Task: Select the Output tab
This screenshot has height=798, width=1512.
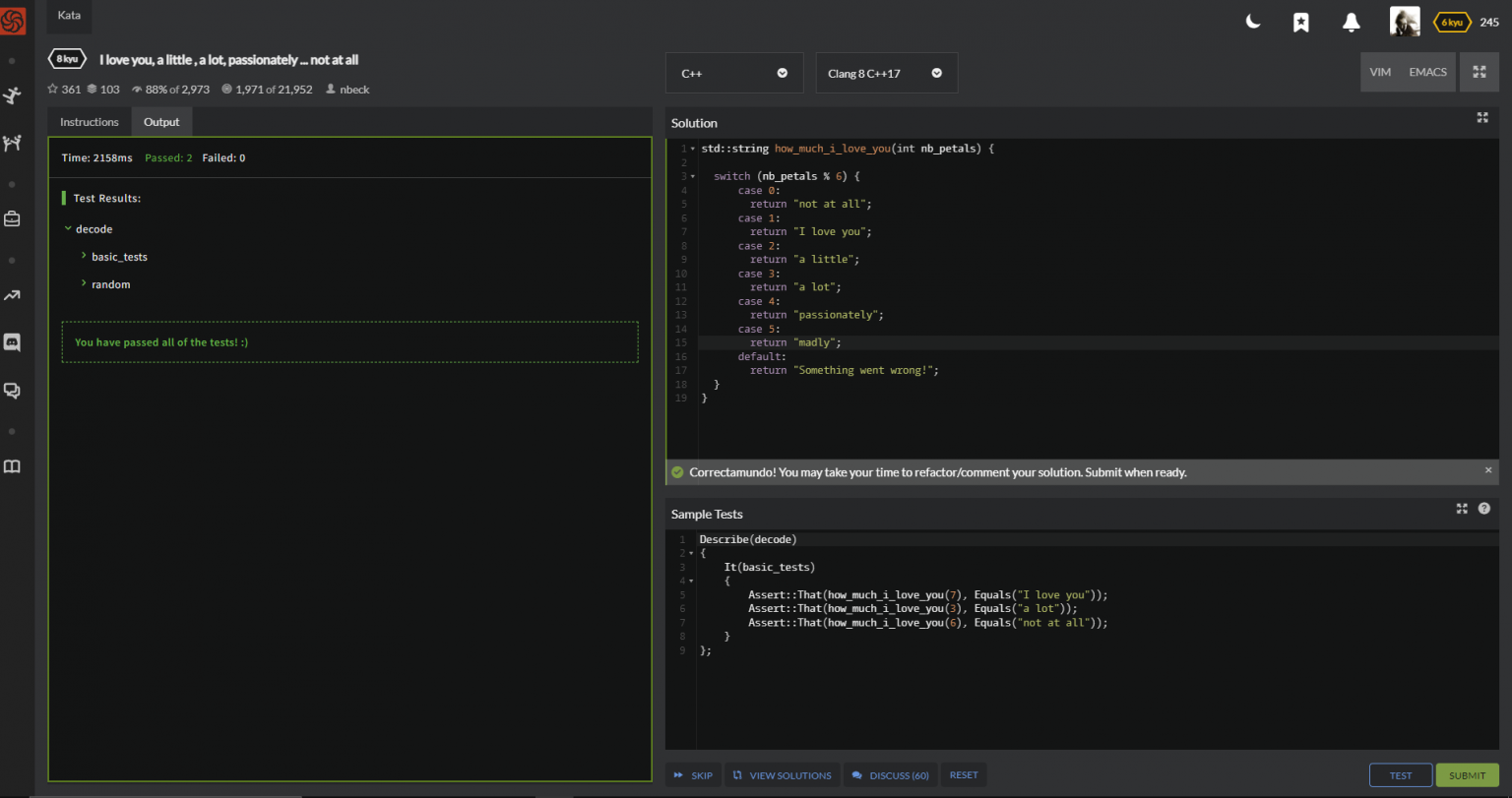Action: click(x=161, y=121)
